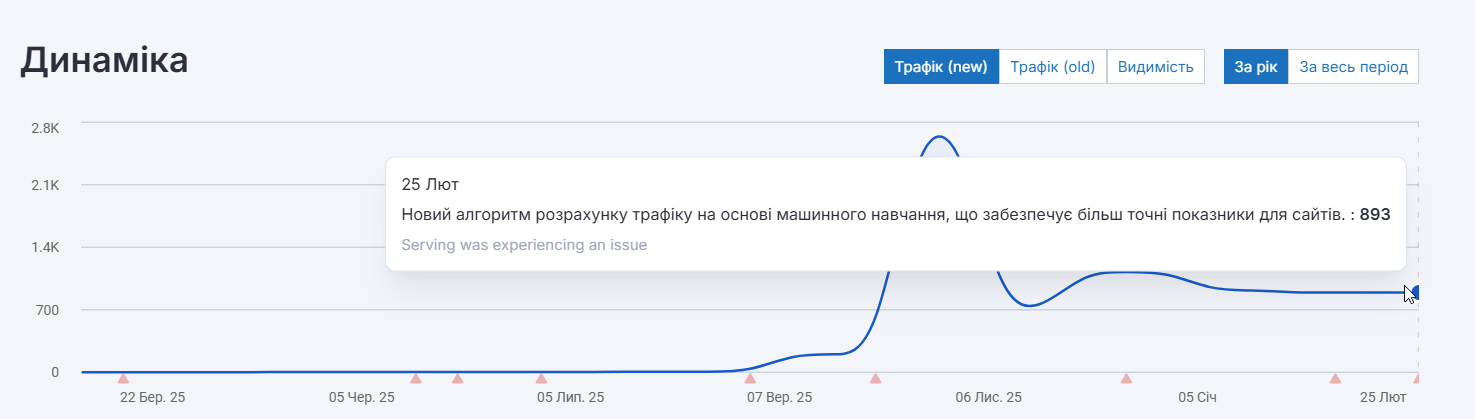Click the peak of the traffic curve

click(938, 137)
